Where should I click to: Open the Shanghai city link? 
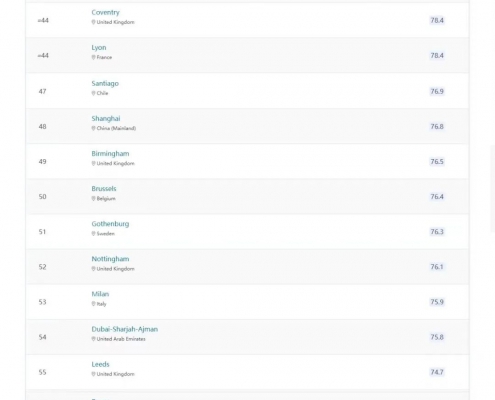(x=106, y=118)
